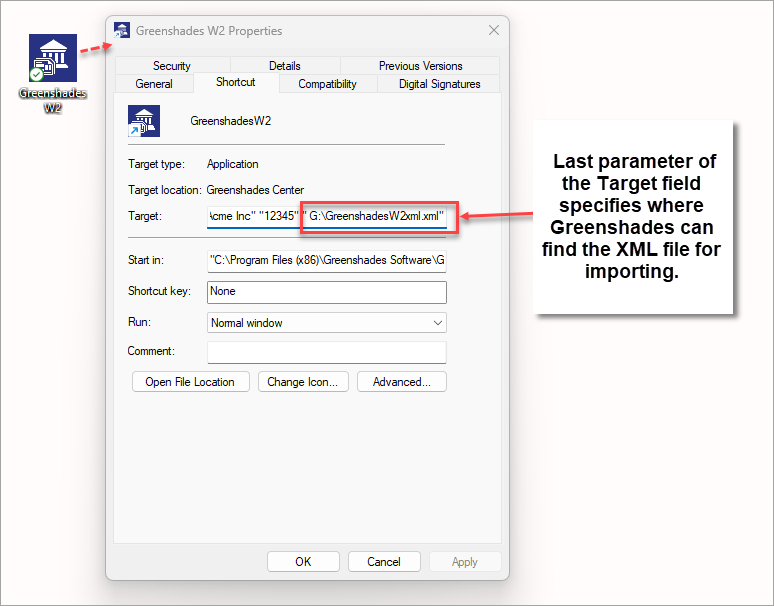Image resolution: width=774 pixels, height=606 pixels.
Task: Open the Advanced shortcut options
Action: tap(402, 382)
